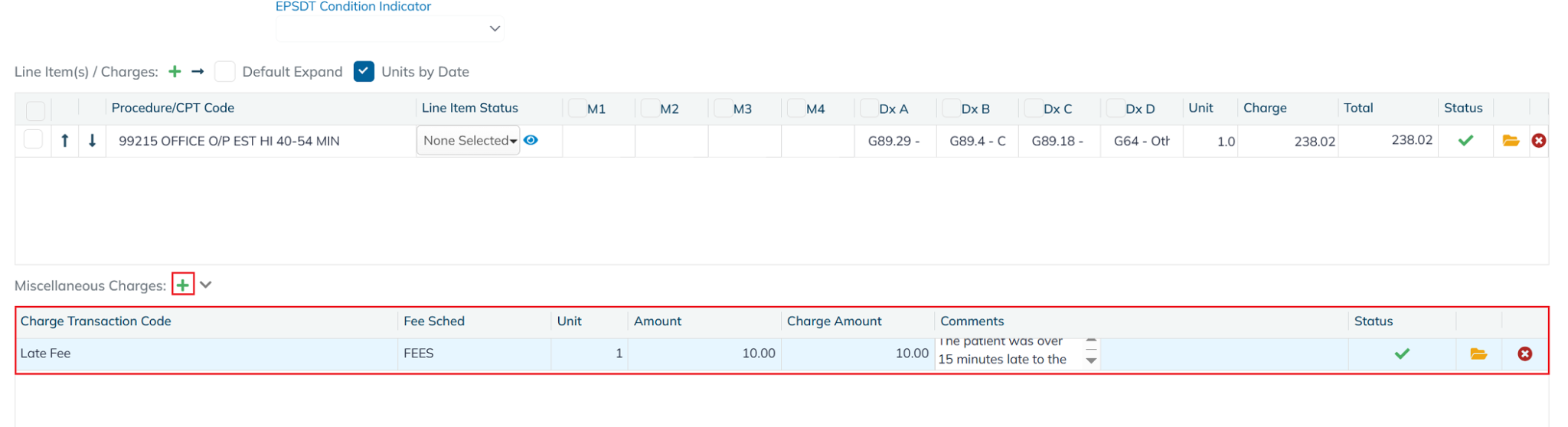Uncheck the Units by Date checkbox
The height and width of the screenshot is (427, 1568).
[x=364, y=72]
